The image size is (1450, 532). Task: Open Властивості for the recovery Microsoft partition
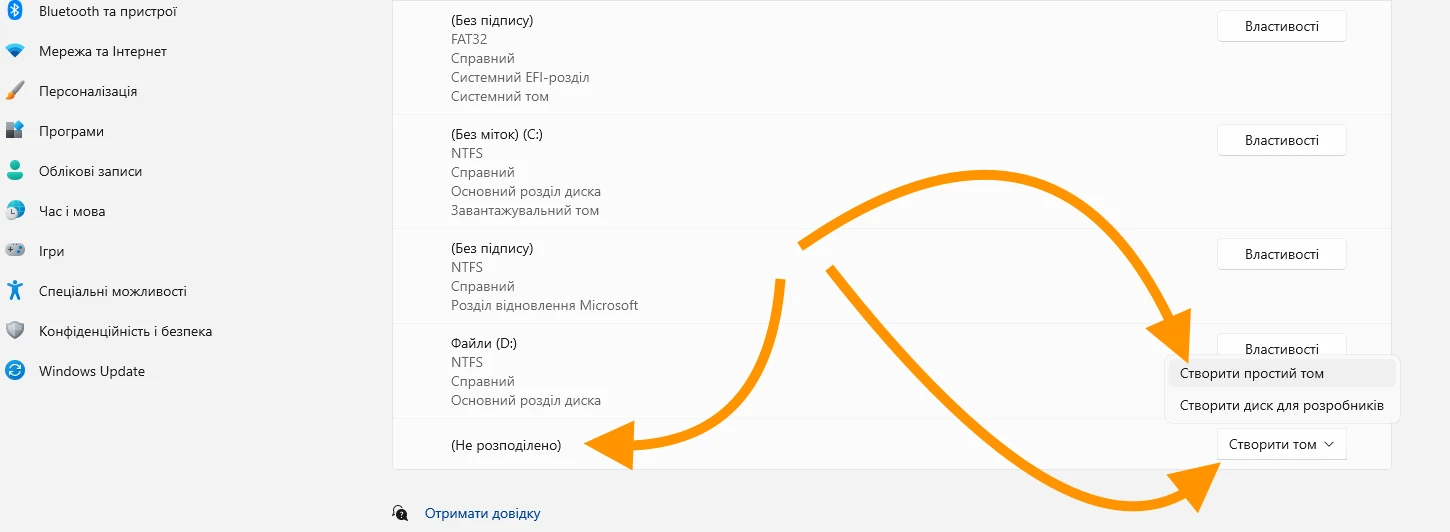[x=1281, y=255]
